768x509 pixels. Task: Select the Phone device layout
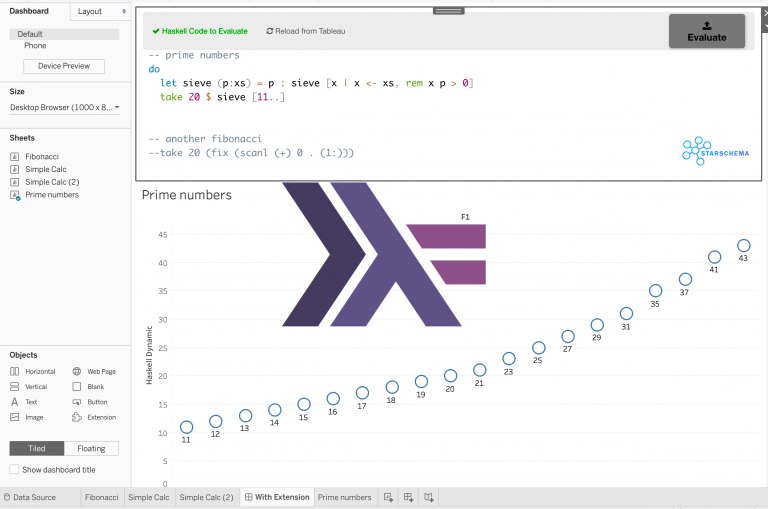35,46
